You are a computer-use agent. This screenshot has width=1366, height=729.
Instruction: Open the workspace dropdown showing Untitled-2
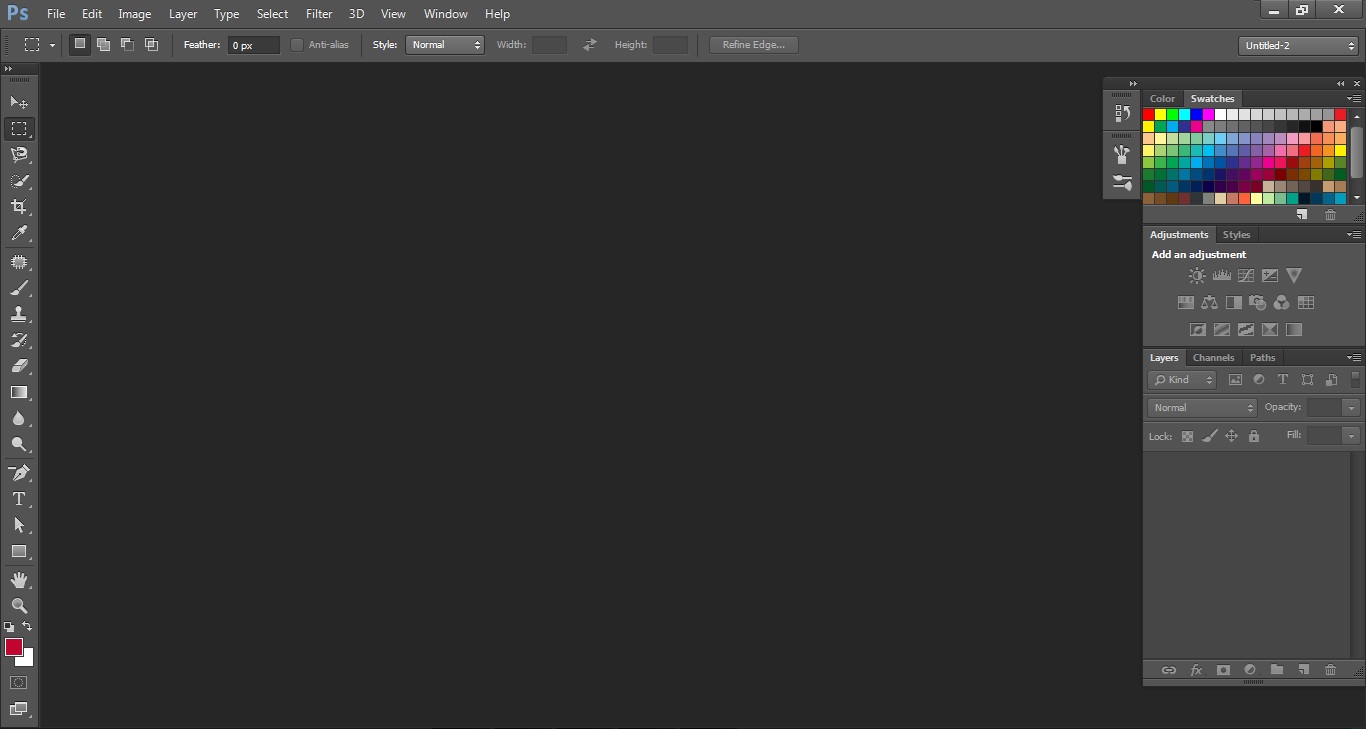tap(1298, 45)
